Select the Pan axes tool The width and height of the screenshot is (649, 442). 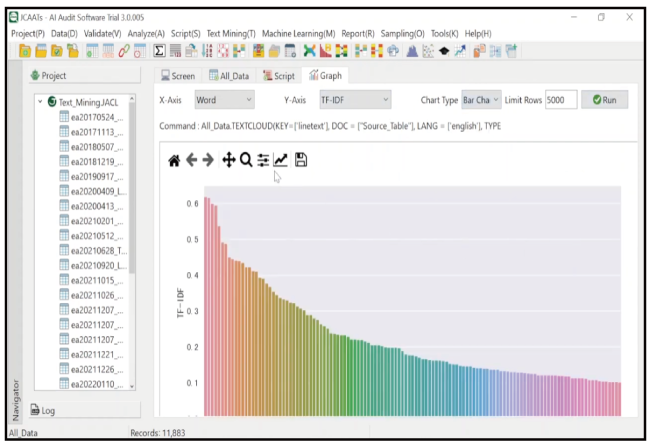[x=228, y=160]
